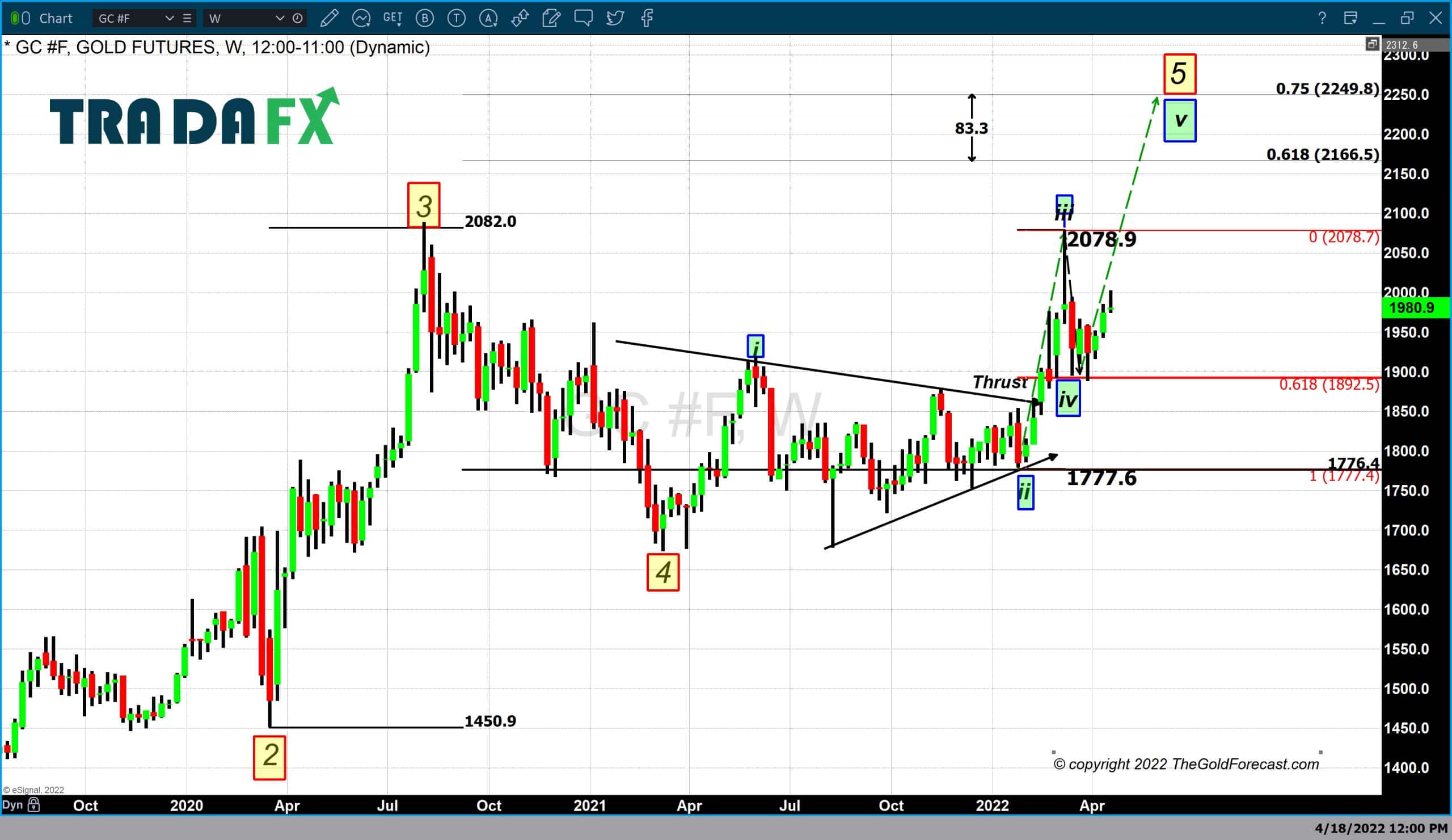The width and height of the screenshot is (1452, 840).
Task: Click the 1450.9 price annotation
Action: (x=491, y=721)
